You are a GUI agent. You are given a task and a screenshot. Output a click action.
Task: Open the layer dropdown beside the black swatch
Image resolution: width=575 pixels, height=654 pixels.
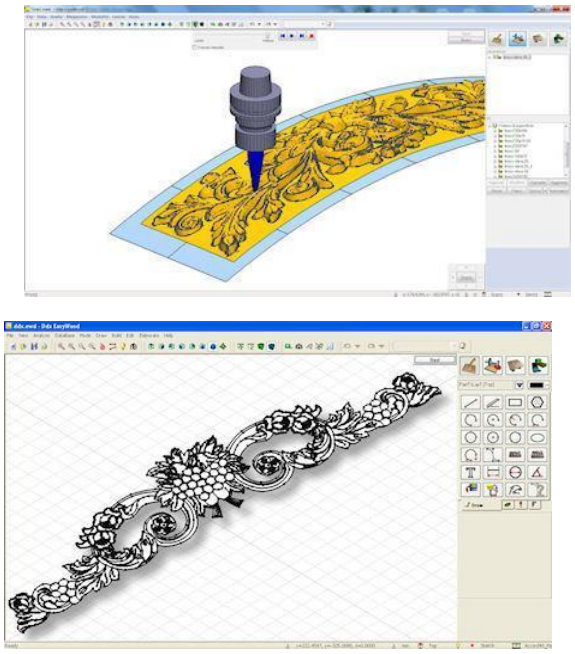(519, 385)
